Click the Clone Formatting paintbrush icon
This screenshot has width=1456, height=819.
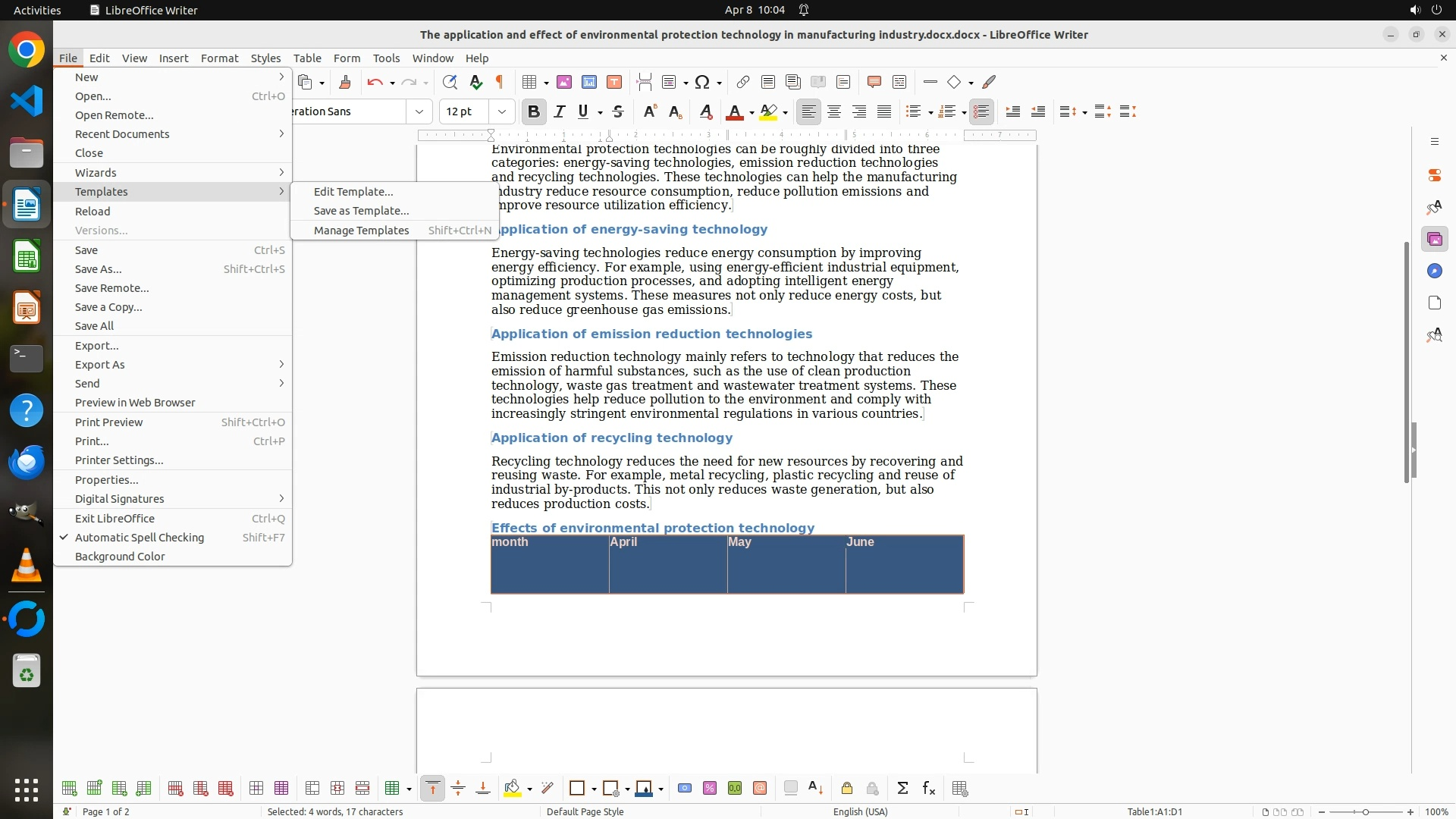pos(345,82)
